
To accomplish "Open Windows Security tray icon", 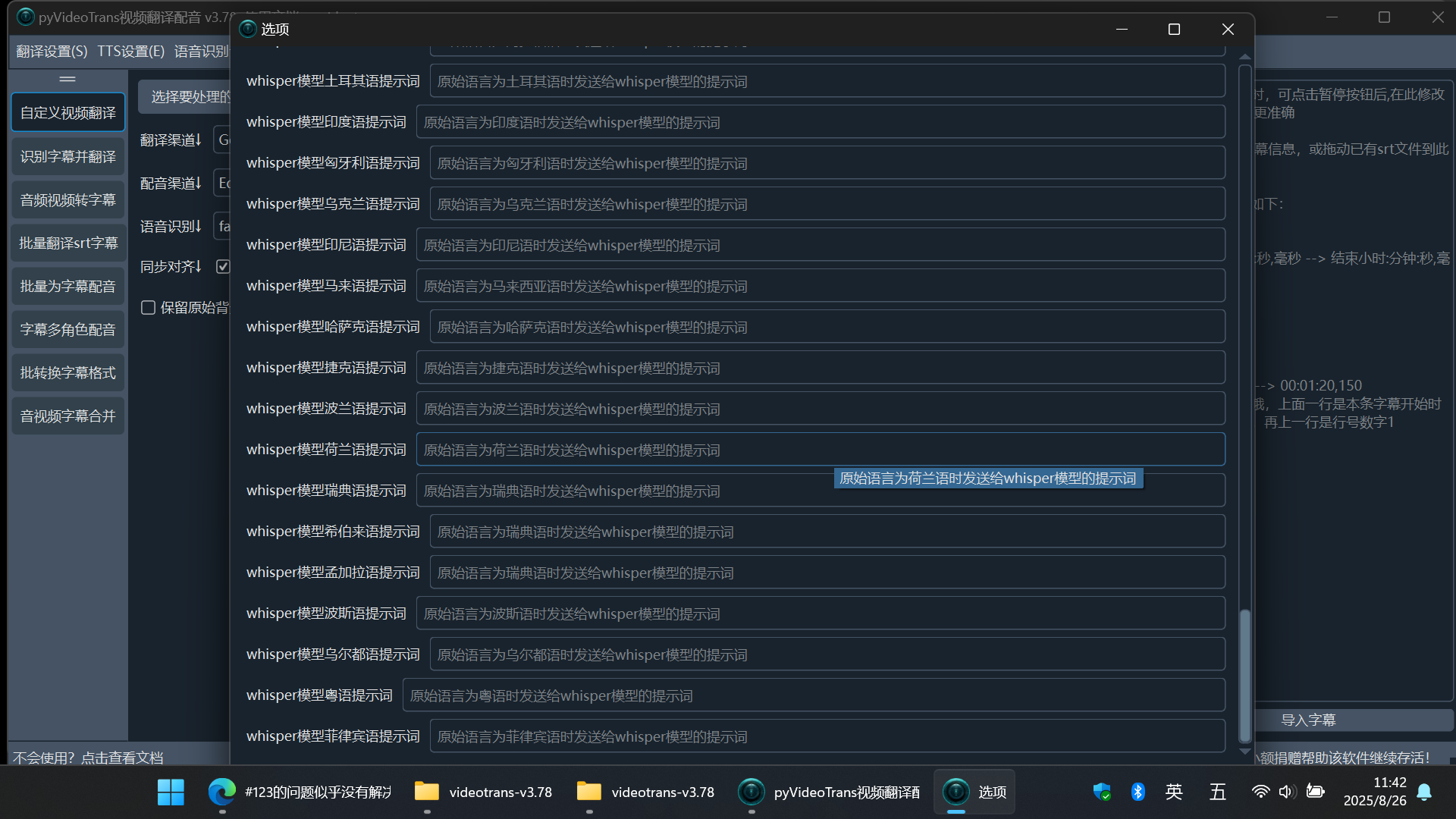I will pyautogui.click(x=1102, y=792).
